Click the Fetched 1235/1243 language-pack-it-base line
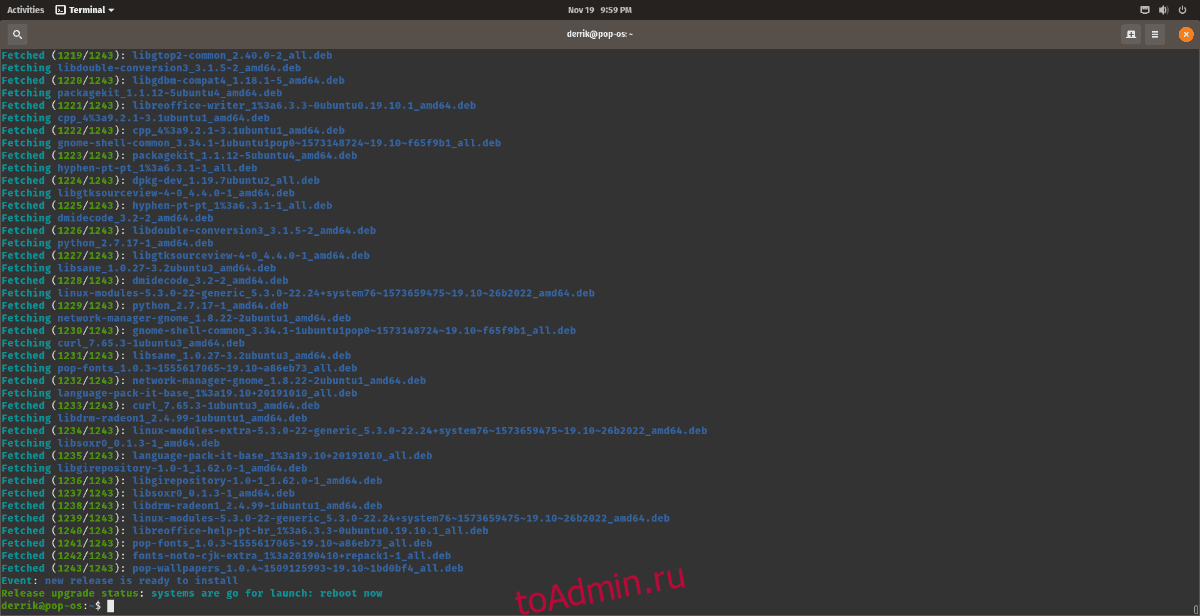The image size is (1200, 616). [216, 455]
